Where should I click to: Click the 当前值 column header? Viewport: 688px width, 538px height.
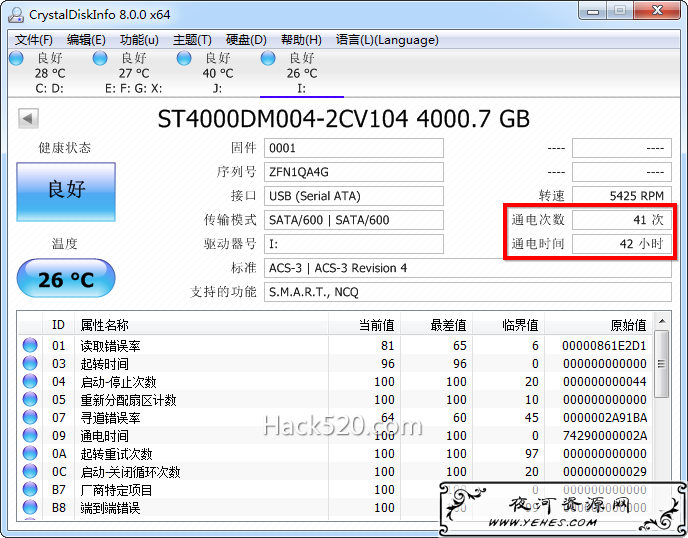(x=365, y=325)
